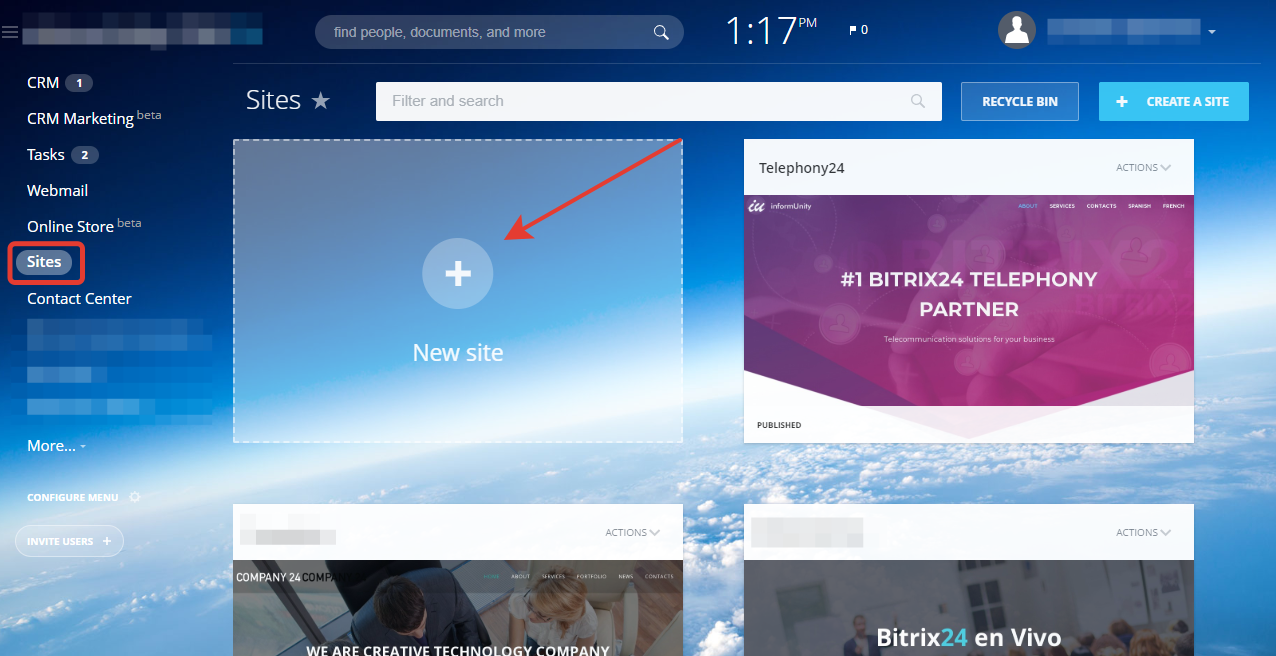
Task: Click the plus icon on Invite Users
Action: pos(107,541)
